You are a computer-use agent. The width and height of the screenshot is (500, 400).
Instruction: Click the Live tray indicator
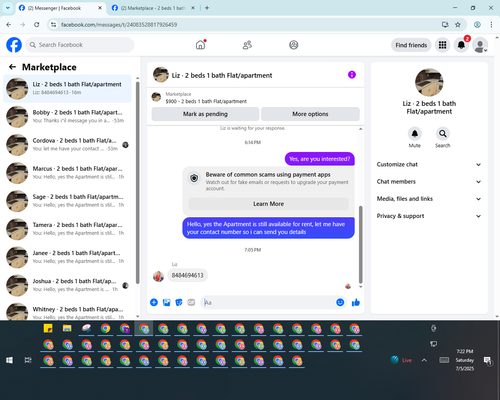coord(401,360)
